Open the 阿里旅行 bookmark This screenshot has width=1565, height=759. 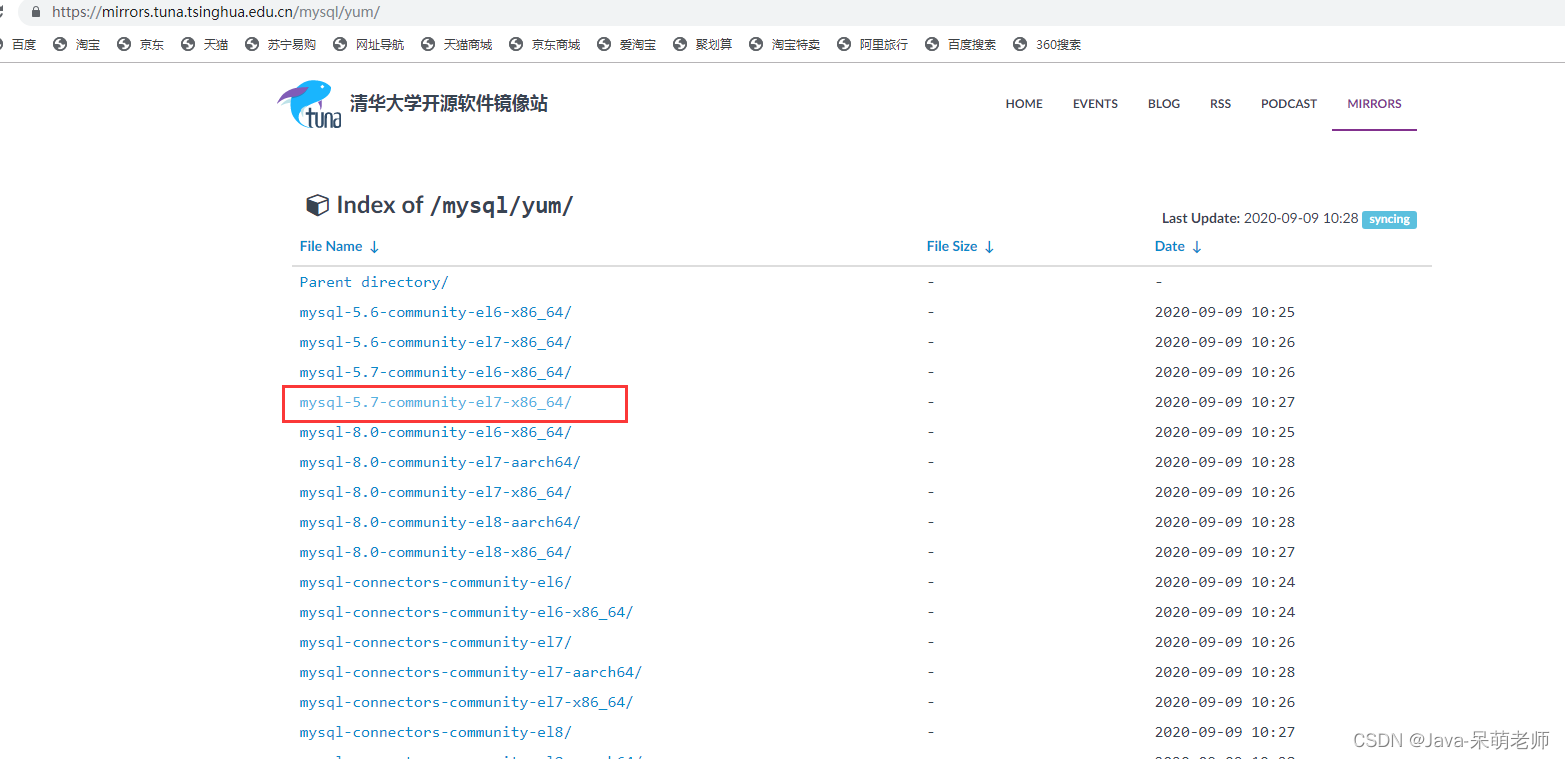pyautogui.click(x=873, y=44)
